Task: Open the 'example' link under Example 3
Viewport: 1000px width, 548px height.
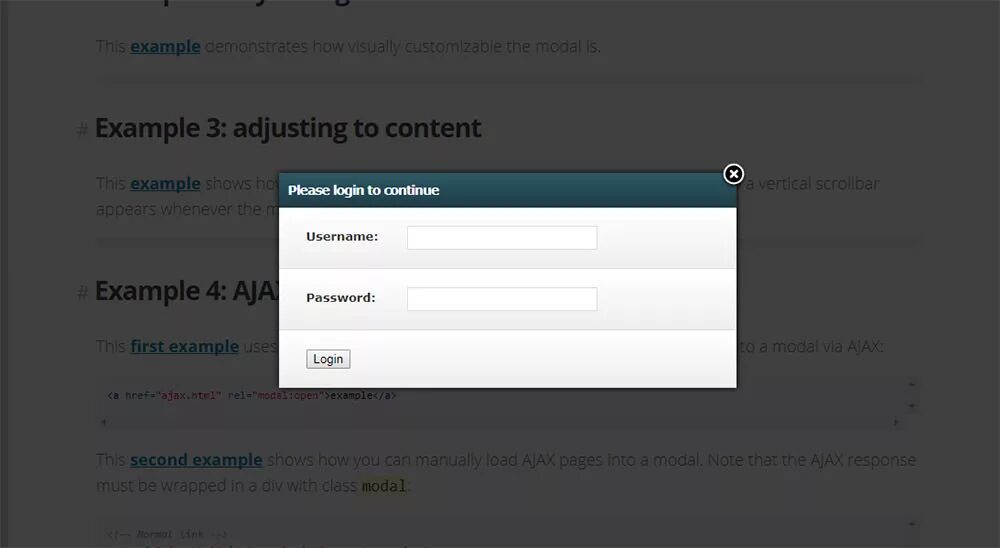Action: click(165, 183)
